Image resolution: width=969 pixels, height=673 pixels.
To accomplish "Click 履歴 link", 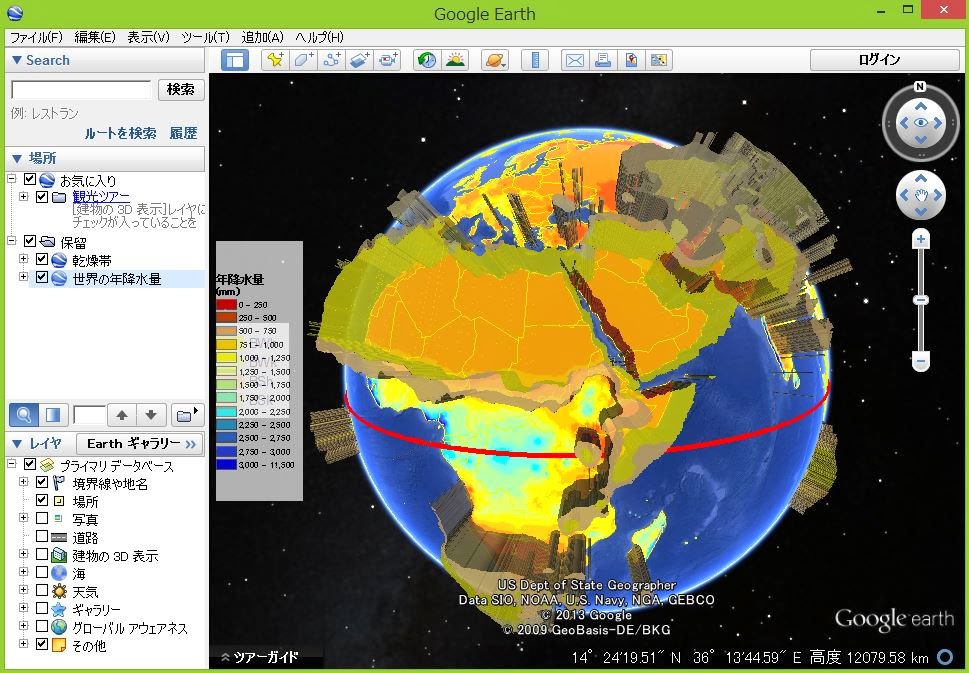I will 184,133.
